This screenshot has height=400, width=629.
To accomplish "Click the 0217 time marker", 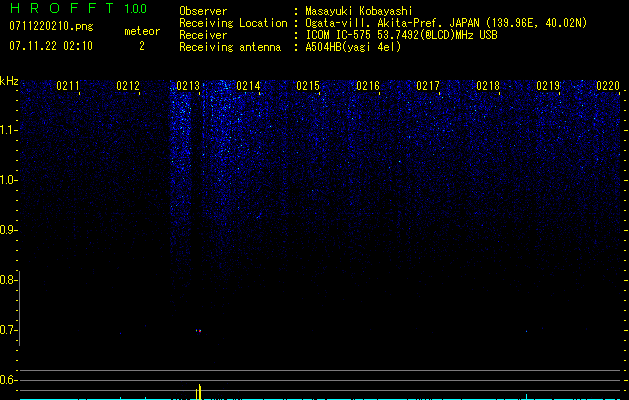I will click(428, 86).
